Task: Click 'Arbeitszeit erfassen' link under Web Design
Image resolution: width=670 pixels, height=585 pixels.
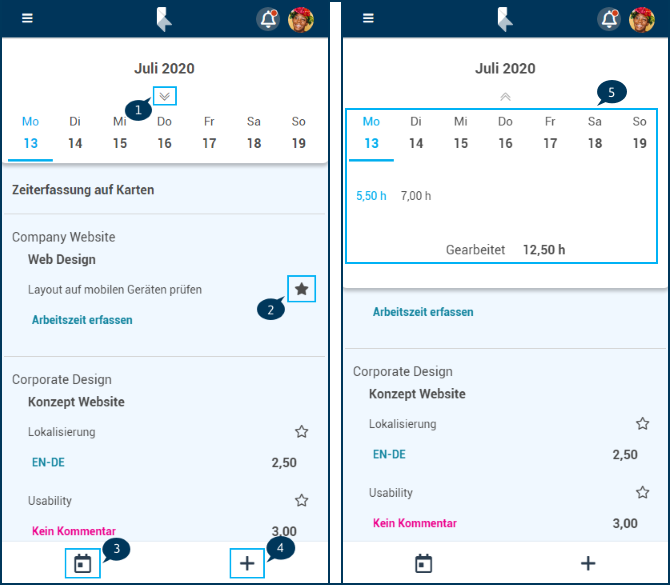Action: [82, 320]
